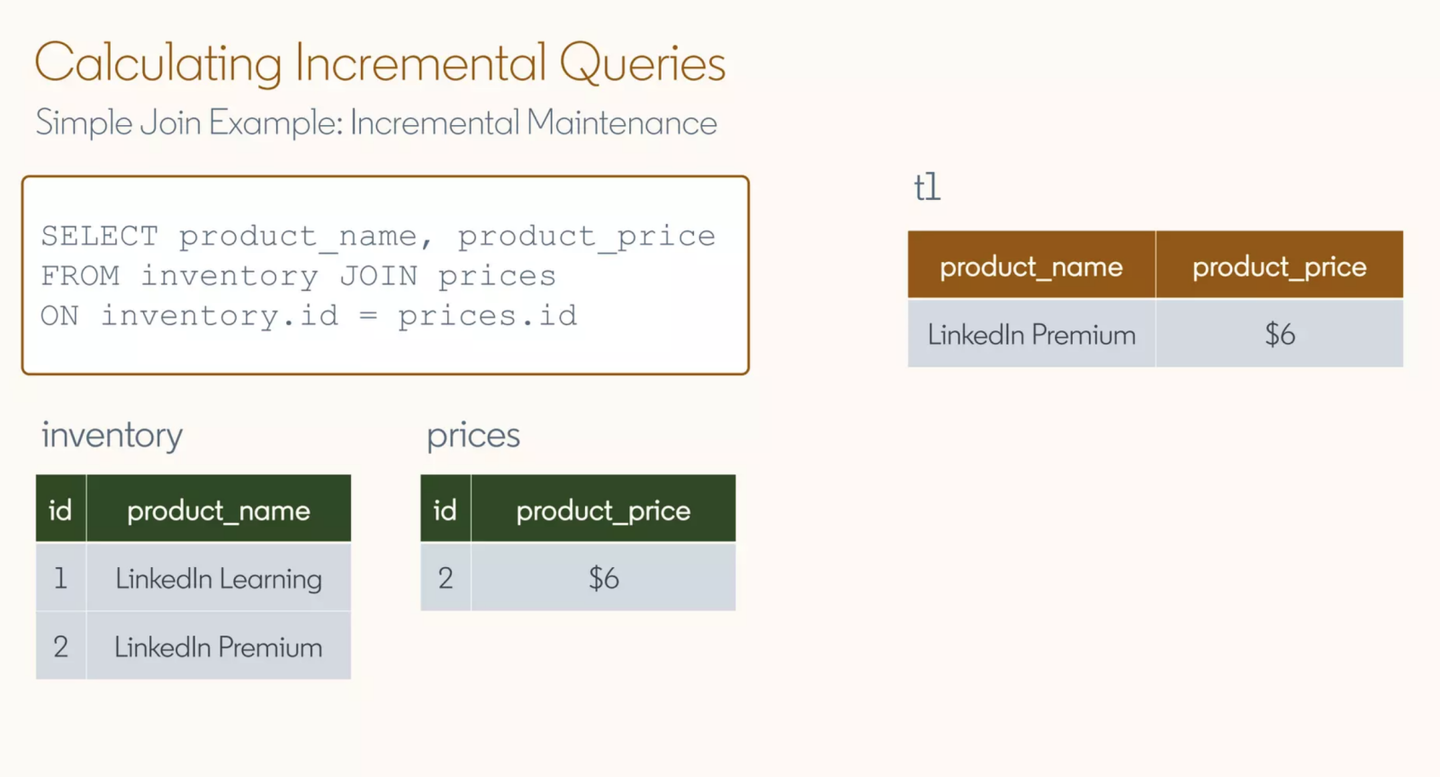
Task: Select LinkedIn Premium in t1 result
Action: pos(1031,333)
